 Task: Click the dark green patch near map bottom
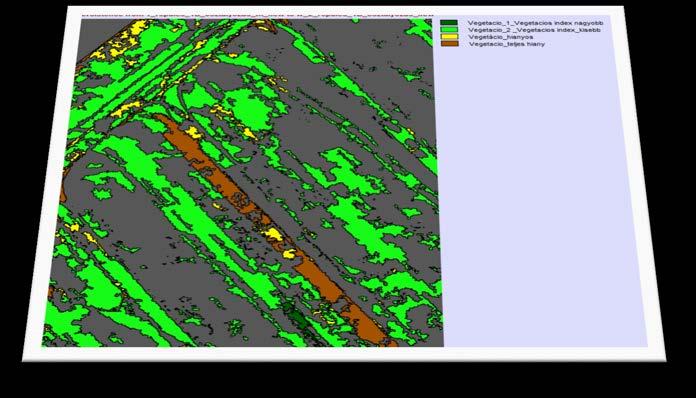click(x=298, y=316)
